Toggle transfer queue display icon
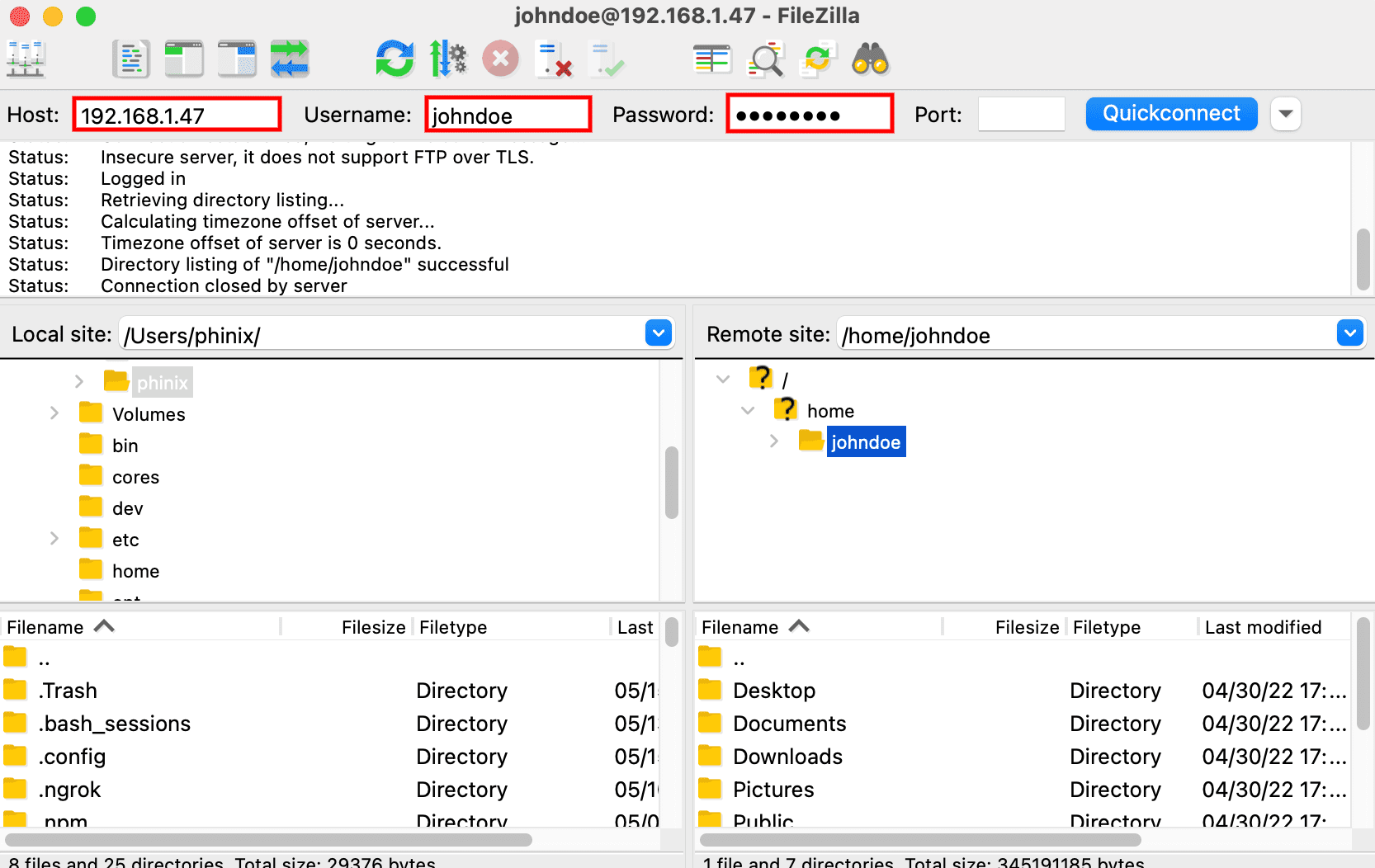This screenshot has height=868, width=1375. coord(290,59)
